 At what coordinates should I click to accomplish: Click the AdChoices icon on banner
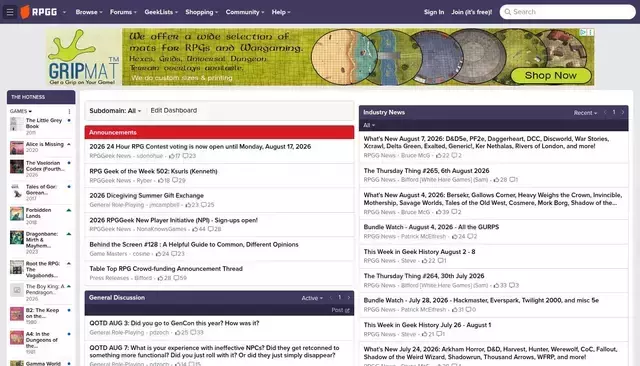point(583,32)
